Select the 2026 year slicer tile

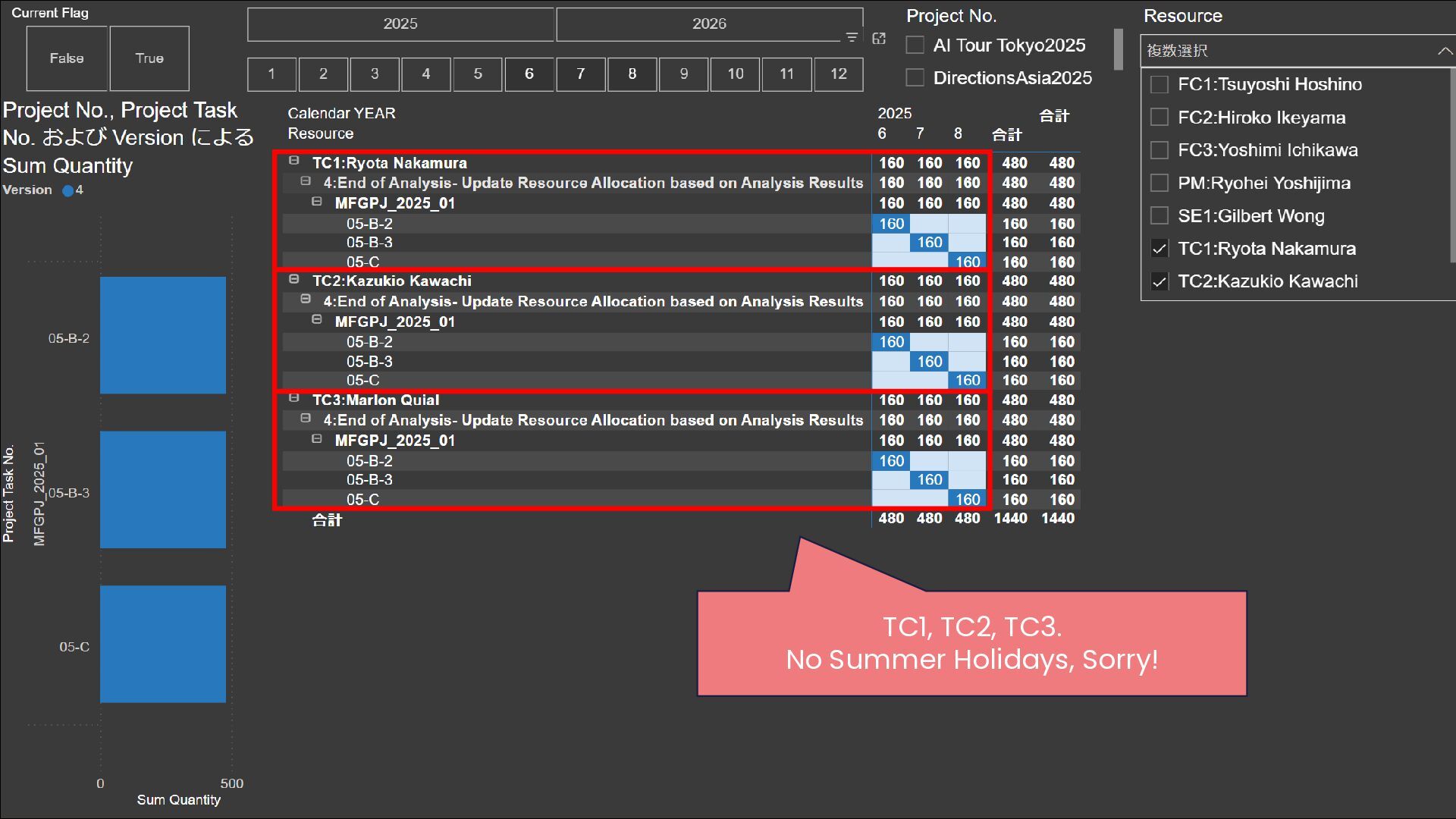[708, 24]
